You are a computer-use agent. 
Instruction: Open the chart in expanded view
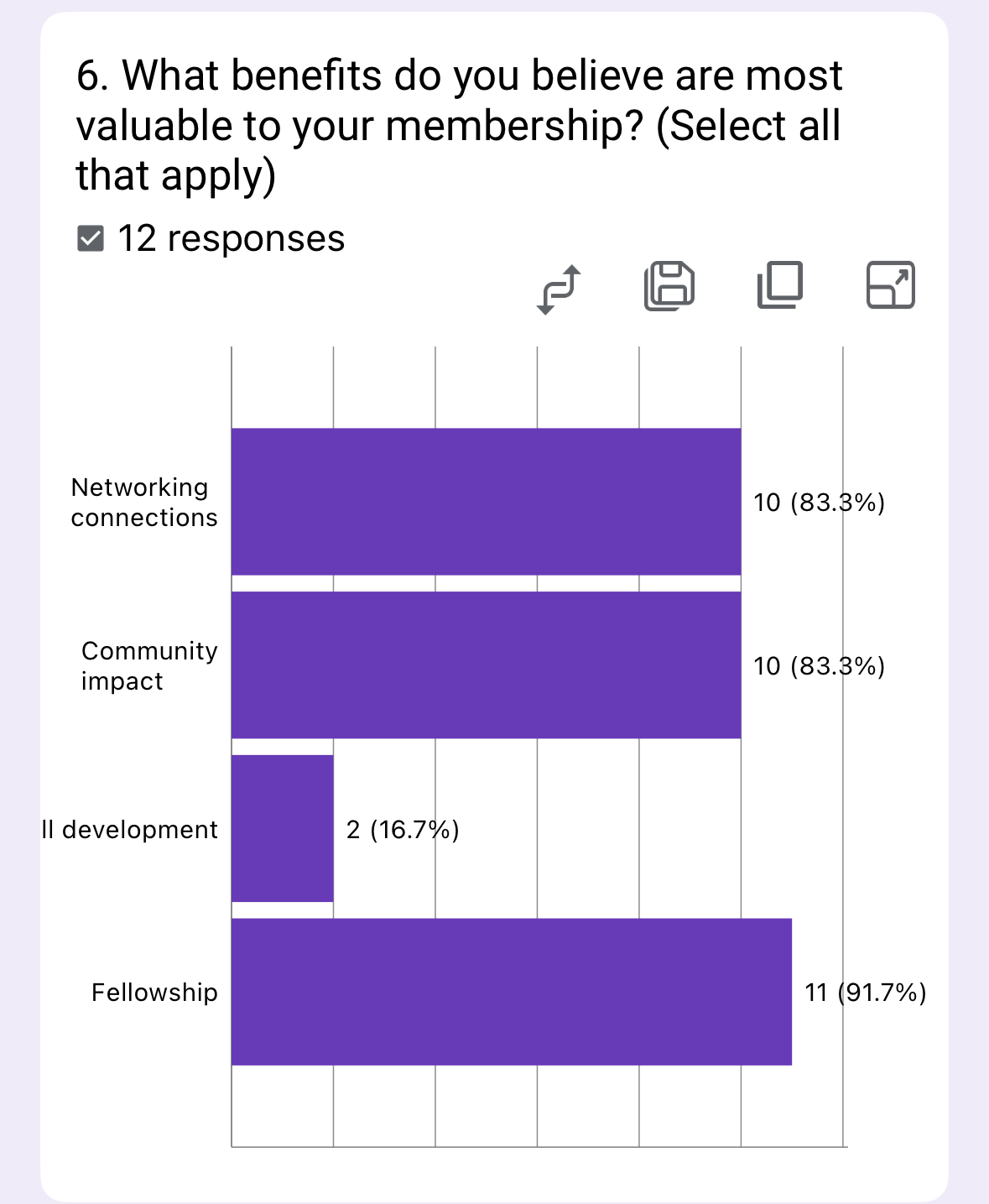pyautogui.click(x=890, y=285)
